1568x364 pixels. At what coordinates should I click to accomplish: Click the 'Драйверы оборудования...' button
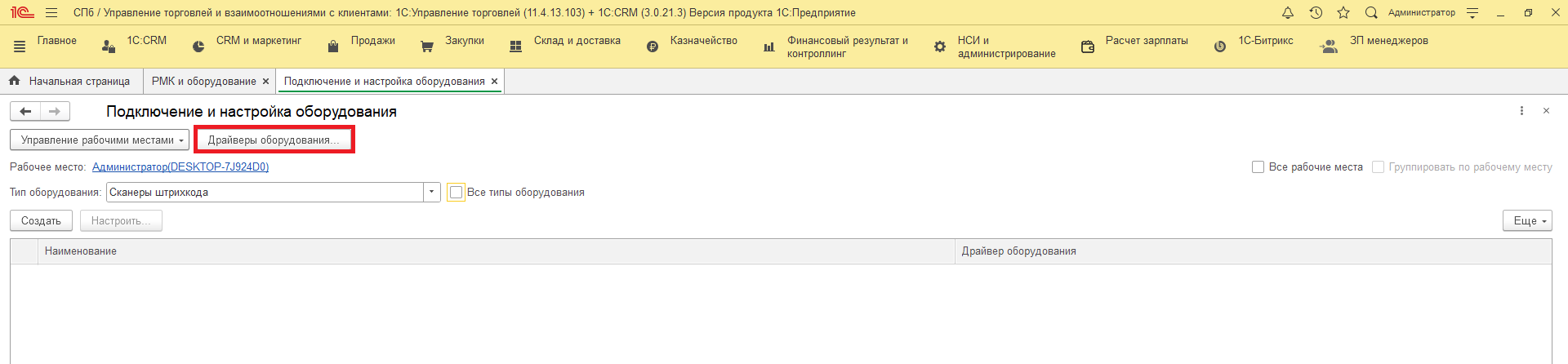(x=274, y=140)
